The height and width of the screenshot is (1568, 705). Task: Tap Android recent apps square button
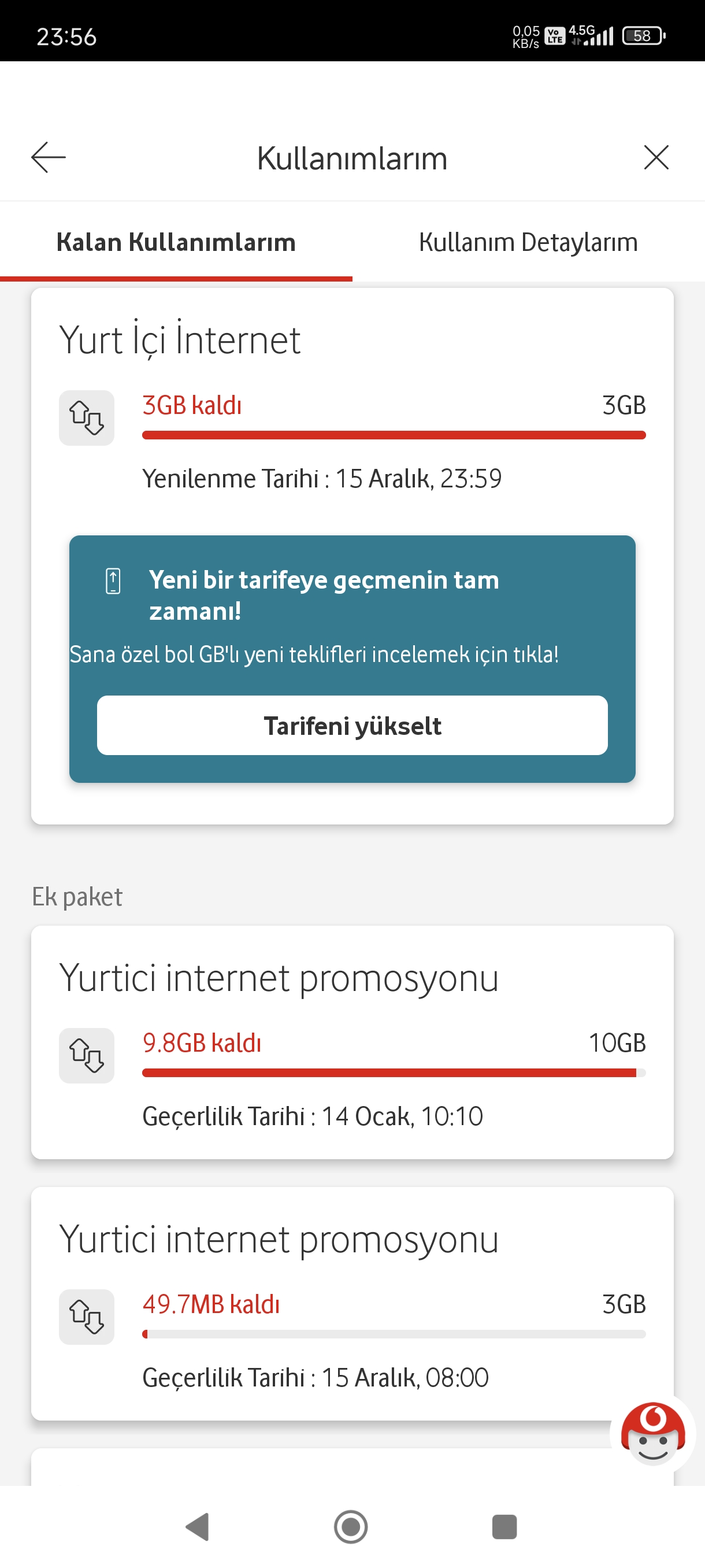coord(504,1526)
